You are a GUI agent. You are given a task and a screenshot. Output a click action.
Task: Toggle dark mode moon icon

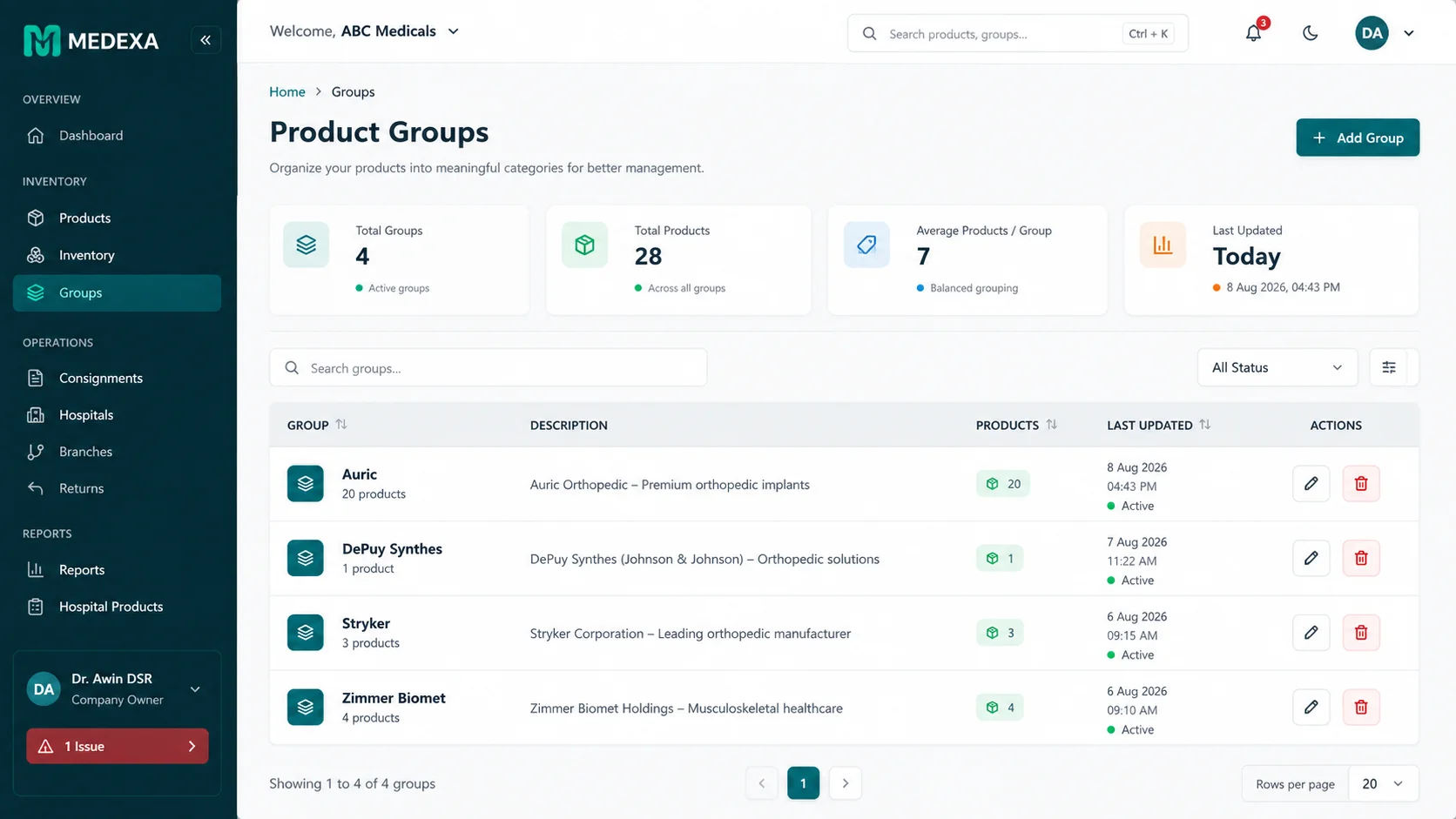tap(1310, 33)
